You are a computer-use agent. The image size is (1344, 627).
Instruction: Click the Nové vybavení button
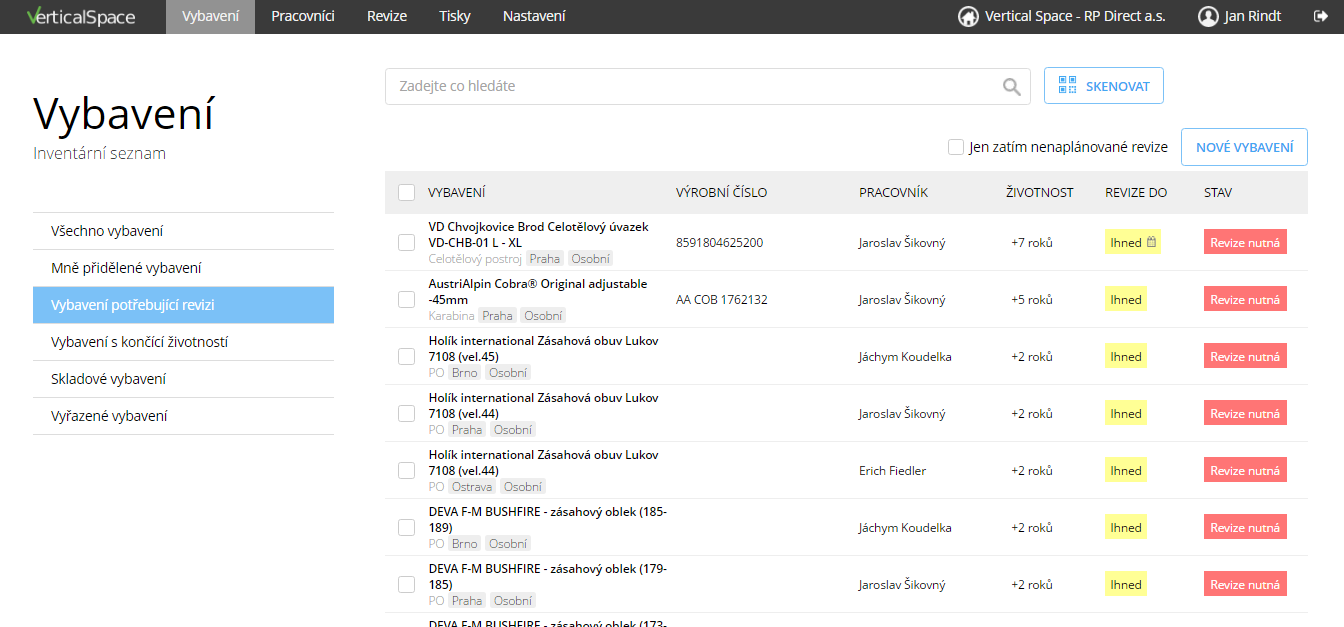pyautogui.click(x=1245, y=147)
